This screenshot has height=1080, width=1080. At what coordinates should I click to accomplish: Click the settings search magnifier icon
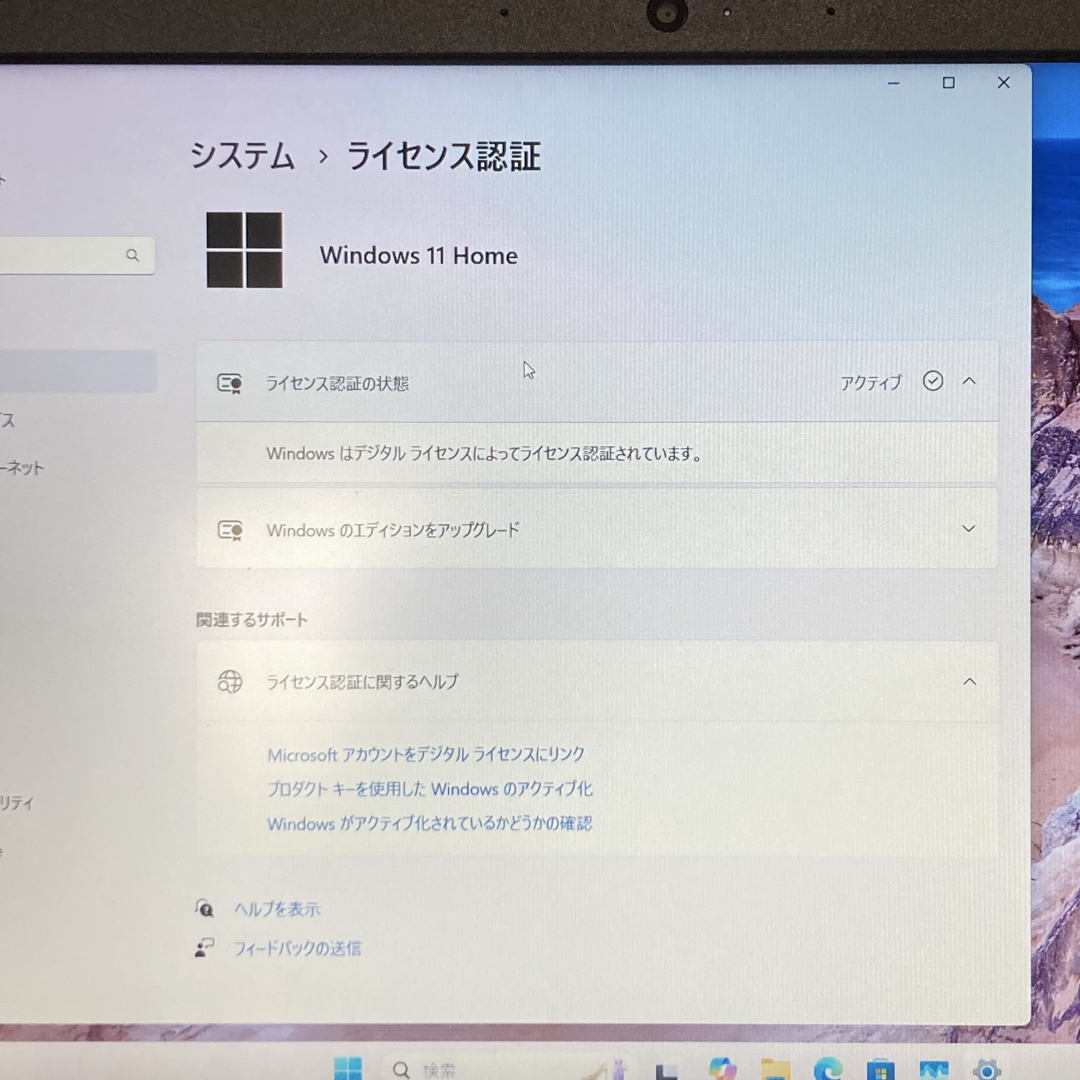point(133,256)
